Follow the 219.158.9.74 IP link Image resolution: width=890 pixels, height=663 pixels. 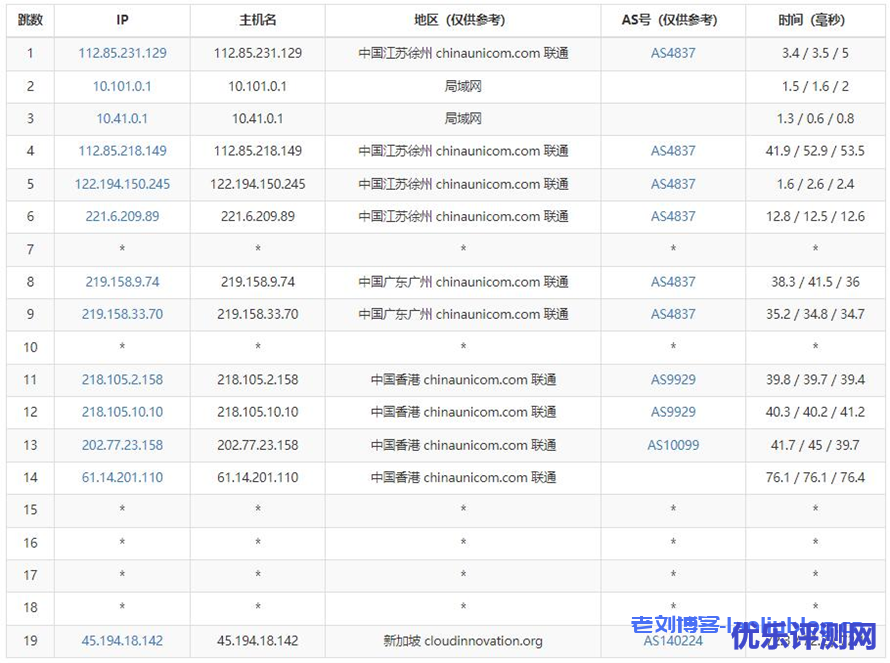(x=122, y=282)
